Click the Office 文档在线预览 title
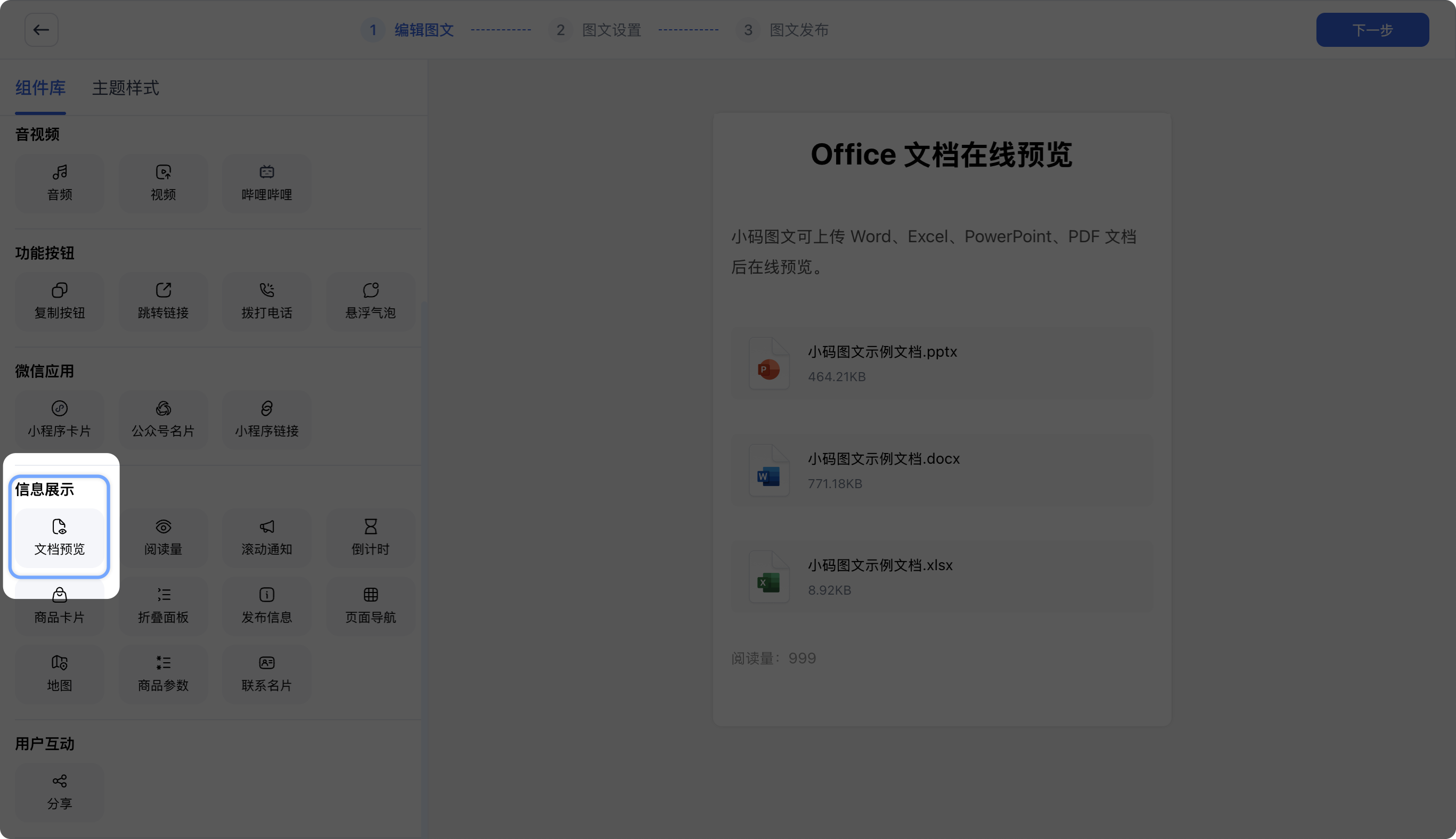1456x839 pixels. pos(941,154)
